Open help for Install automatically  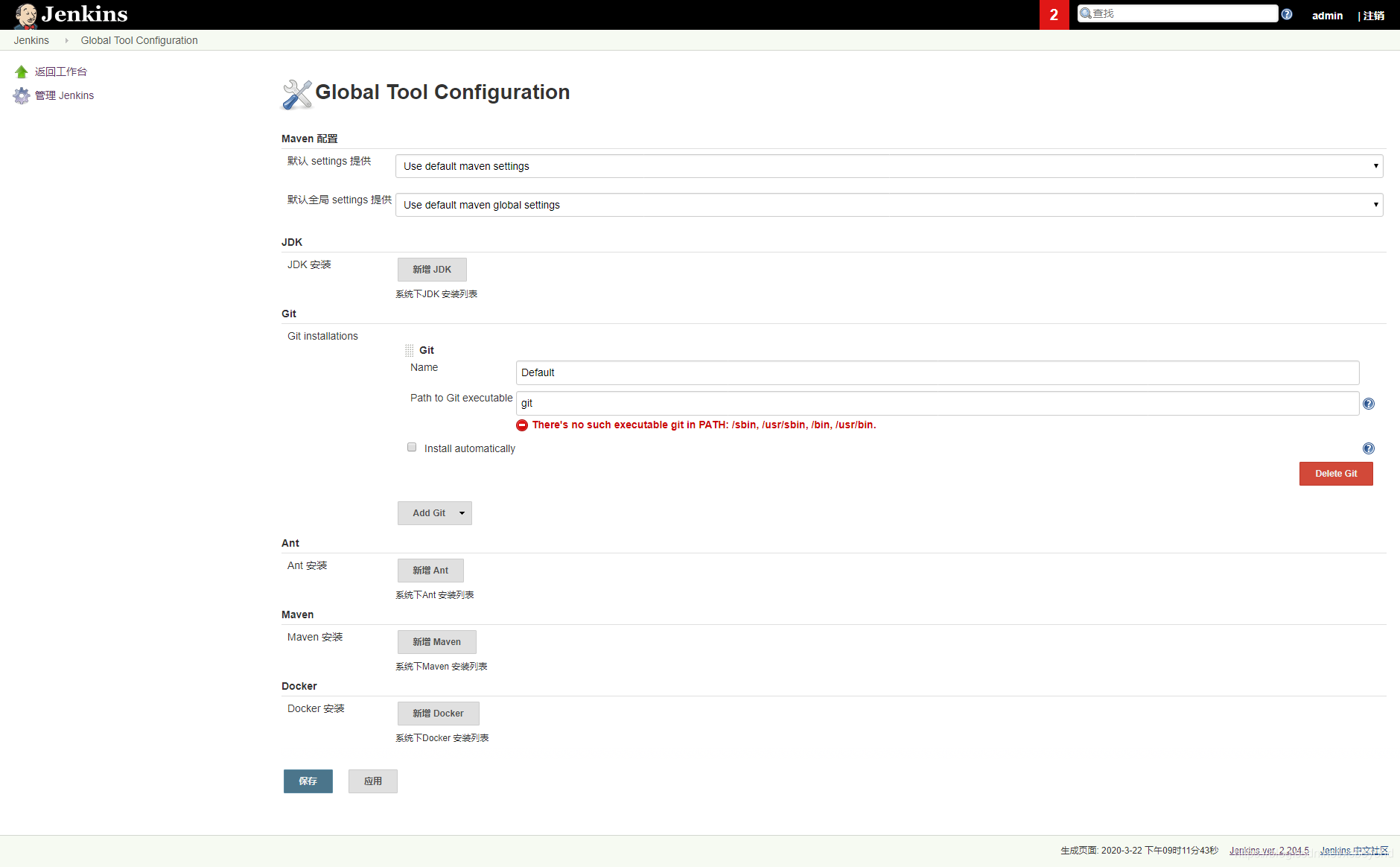[x=1369, y=448]
